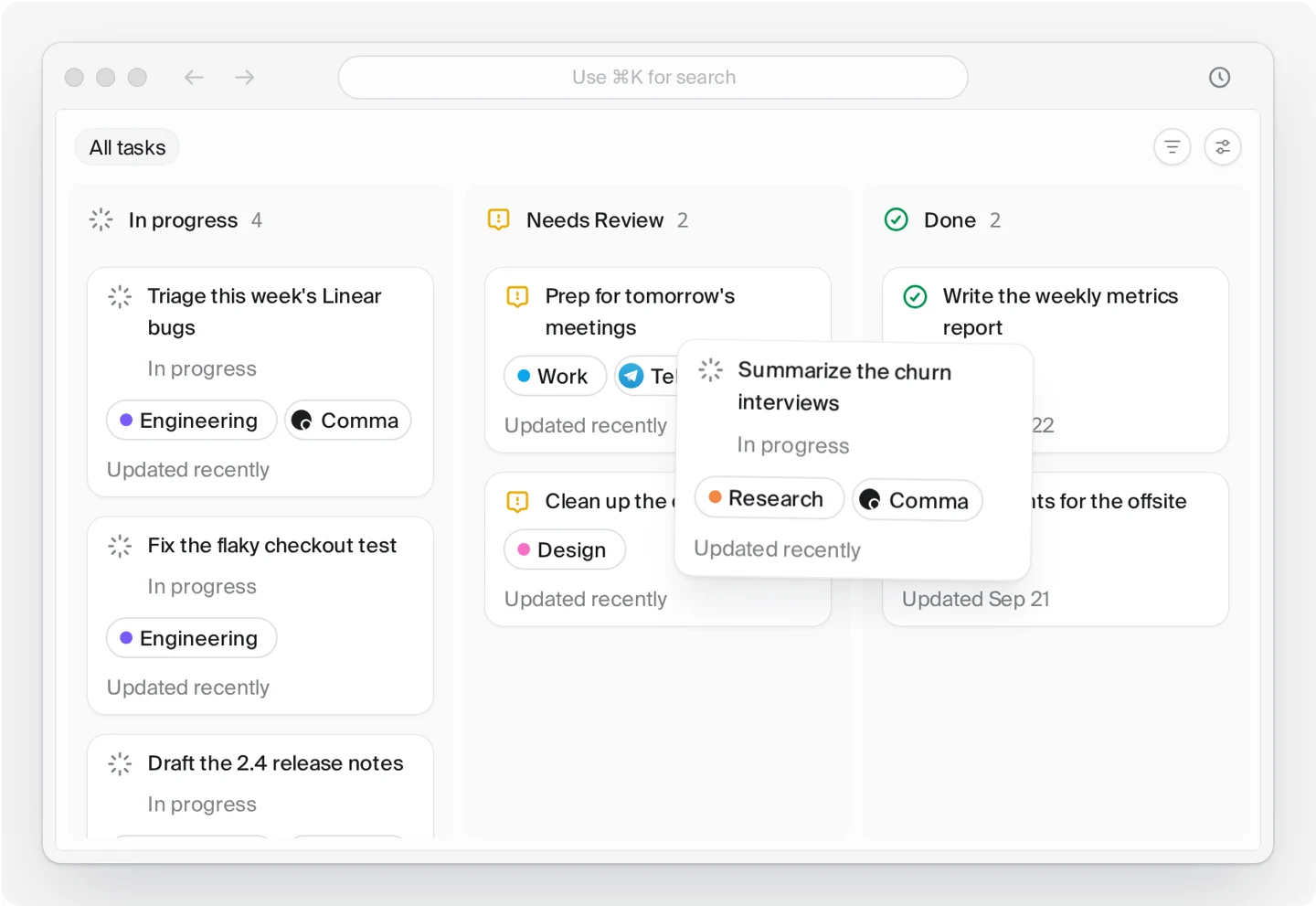Click review icon on Clean up card

point(517,501)
